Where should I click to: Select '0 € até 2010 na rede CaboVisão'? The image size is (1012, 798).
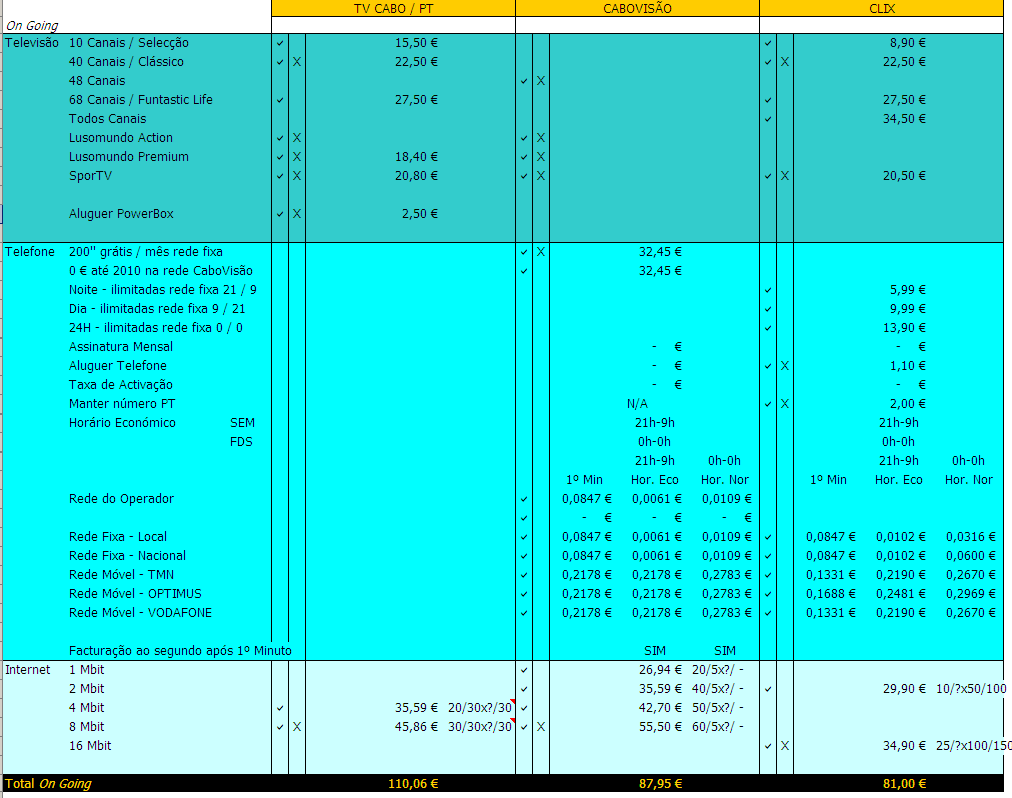coord(161,271)
